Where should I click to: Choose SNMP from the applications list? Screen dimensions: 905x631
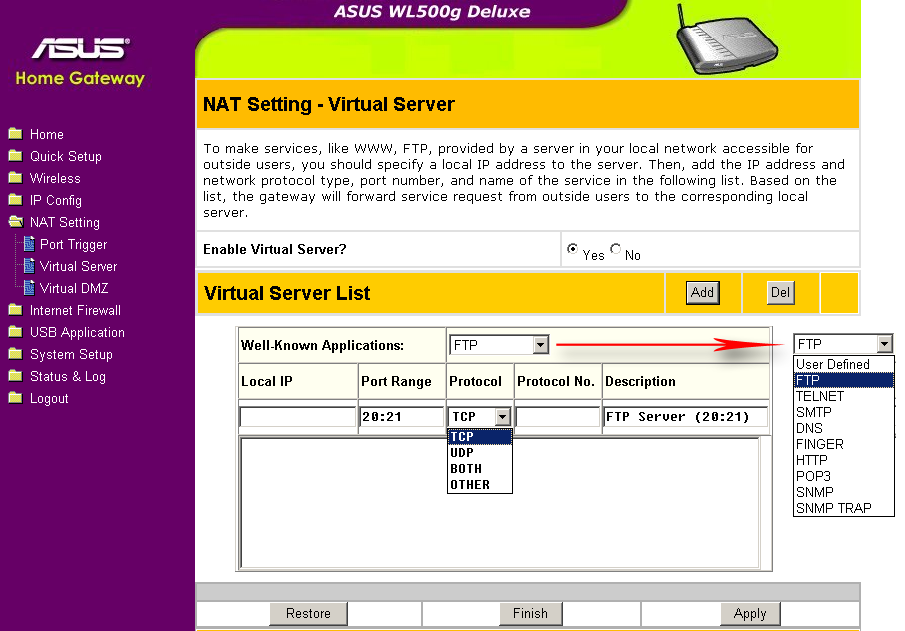tap(843, 492)
